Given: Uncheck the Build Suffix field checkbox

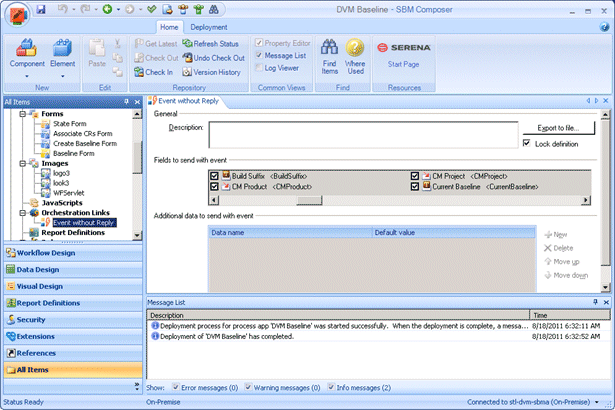Looking at the screenshot, I should pyautogui.click(x=214, y=176).
